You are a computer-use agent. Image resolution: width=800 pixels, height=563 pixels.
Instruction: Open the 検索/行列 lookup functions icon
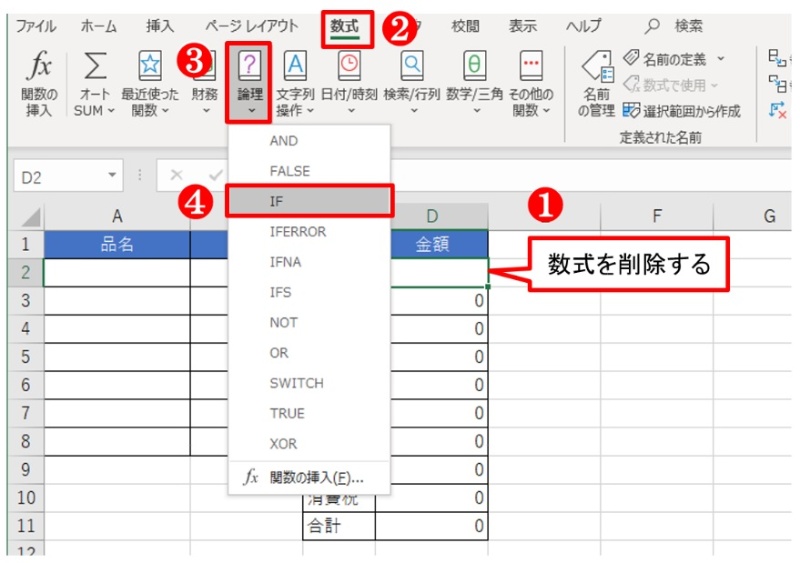point(412,65)
